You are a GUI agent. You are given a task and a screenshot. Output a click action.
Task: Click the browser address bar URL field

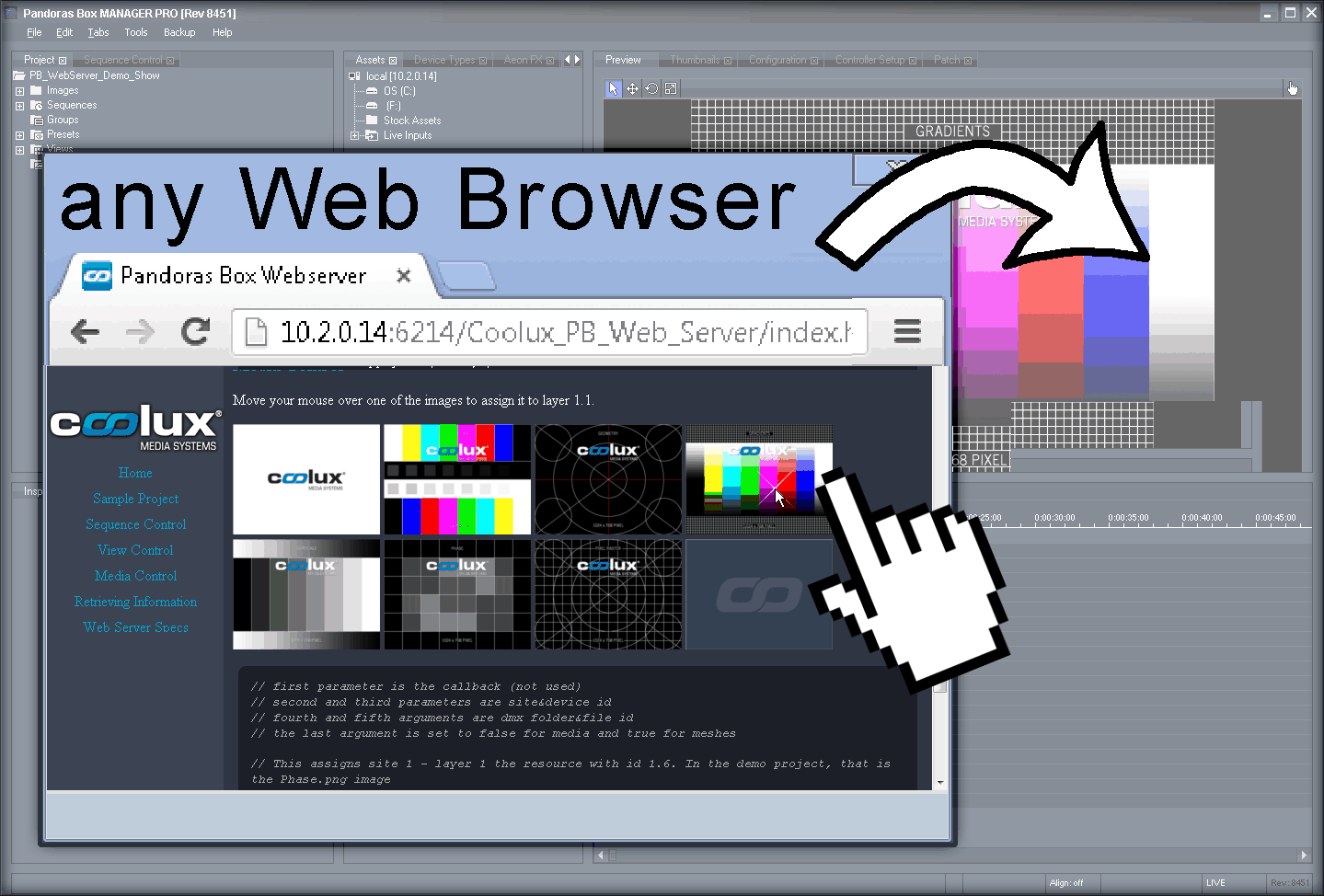[x=550, y=332]
